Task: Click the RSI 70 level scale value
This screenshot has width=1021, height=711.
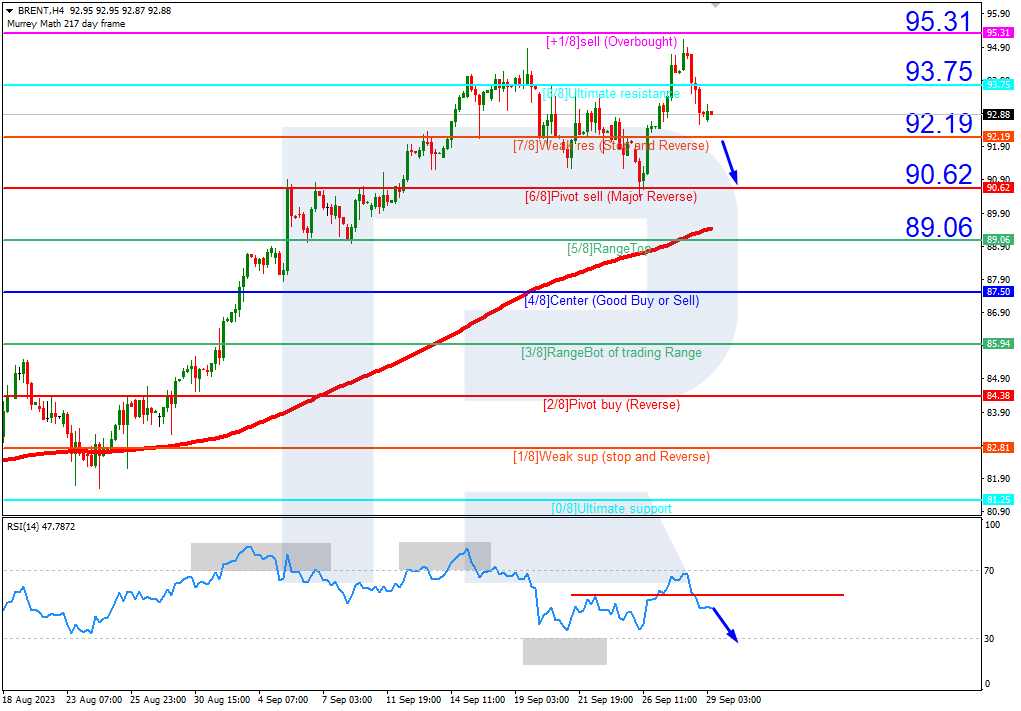Action: pyautogui.click(x=989, y=570)
